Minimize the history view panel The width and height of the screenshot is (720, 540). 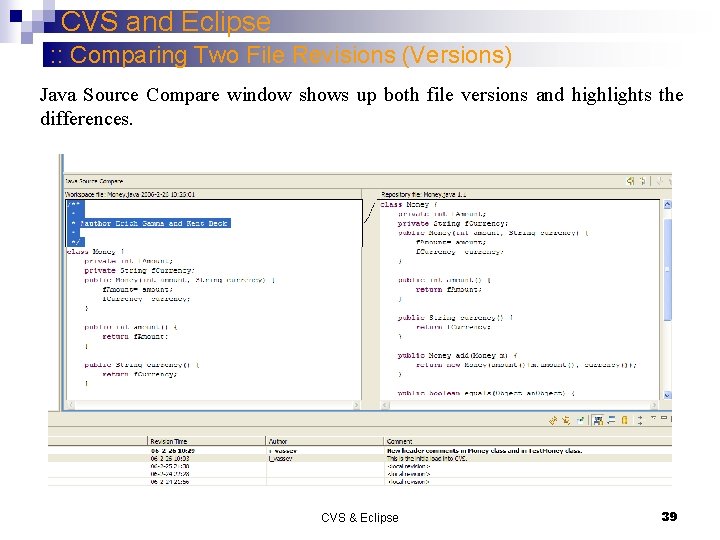pos(664,418)
